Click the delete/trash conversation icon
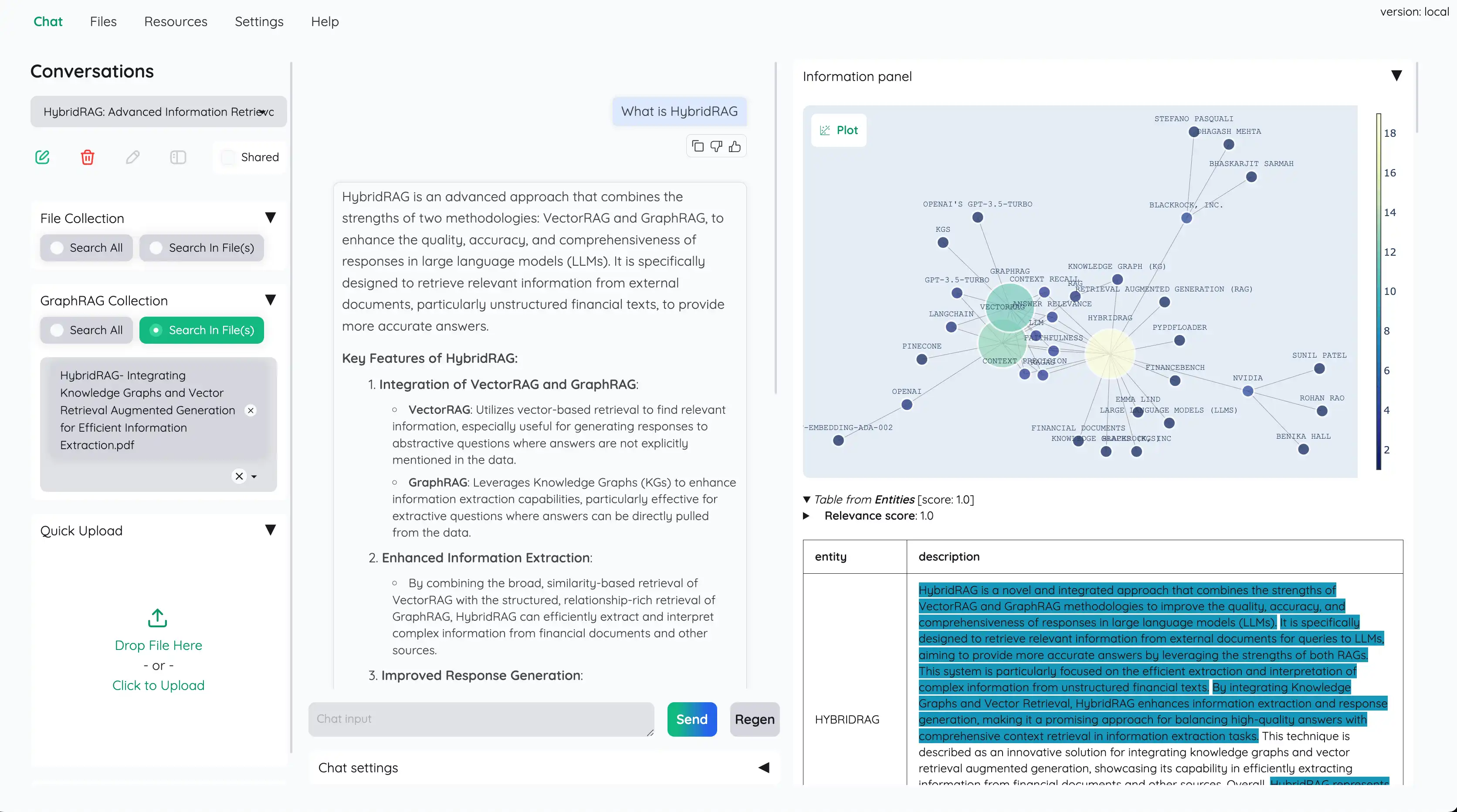 pos(87,157)
